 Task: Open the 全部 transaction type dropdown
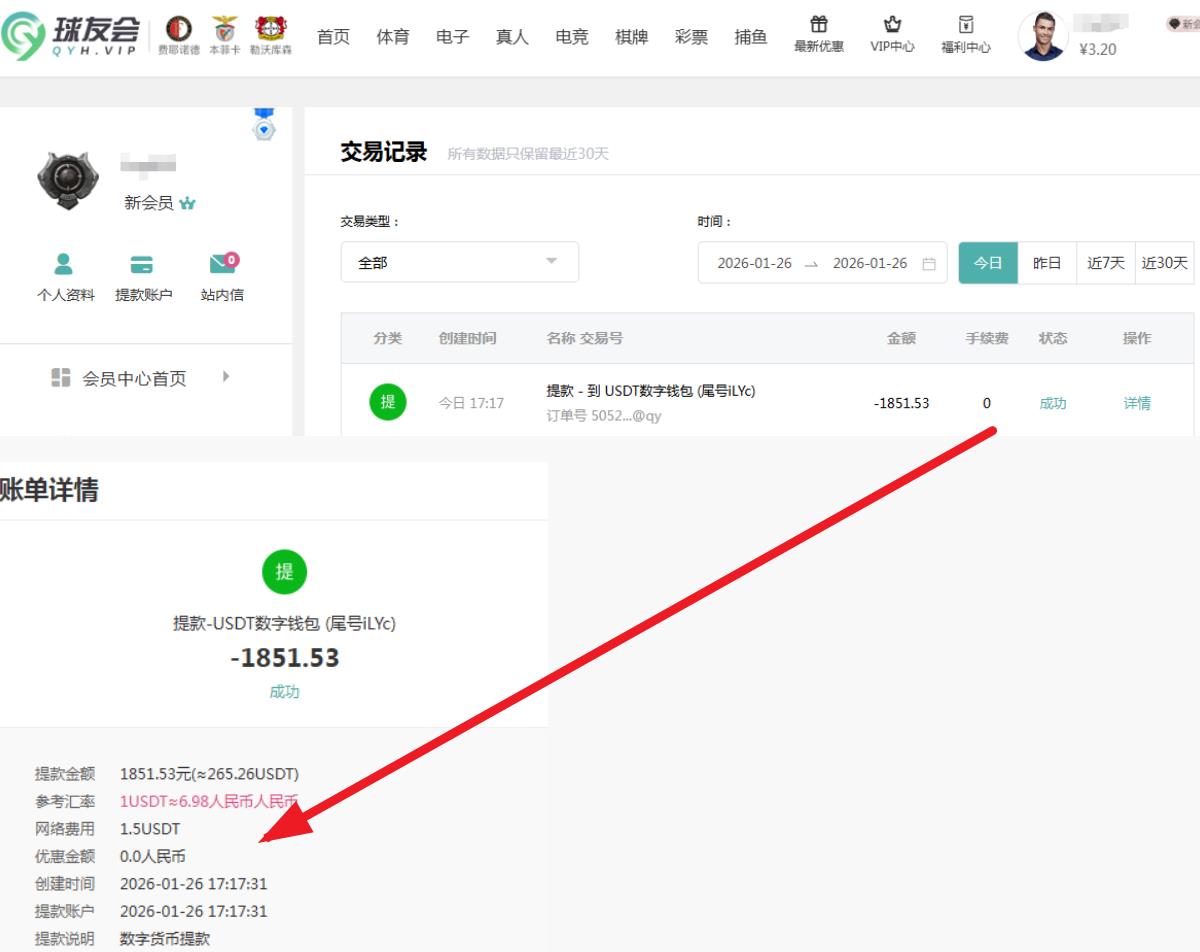459,262
